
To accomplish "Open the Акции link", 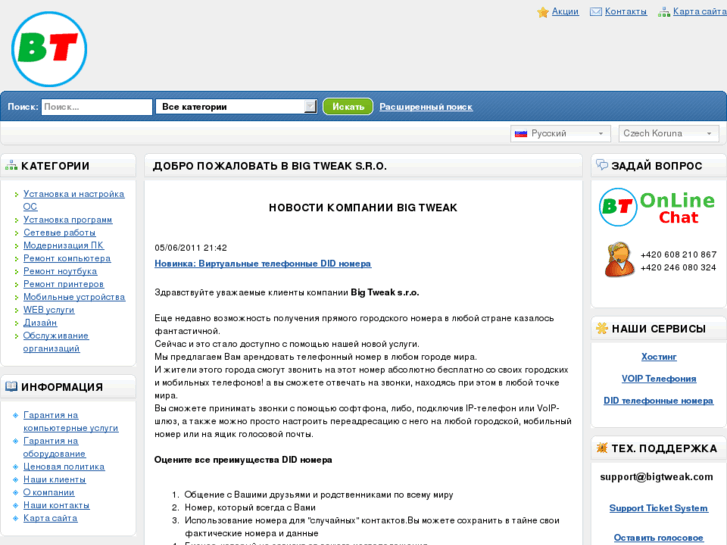I will pyautogui.click(x=565, y=12).
